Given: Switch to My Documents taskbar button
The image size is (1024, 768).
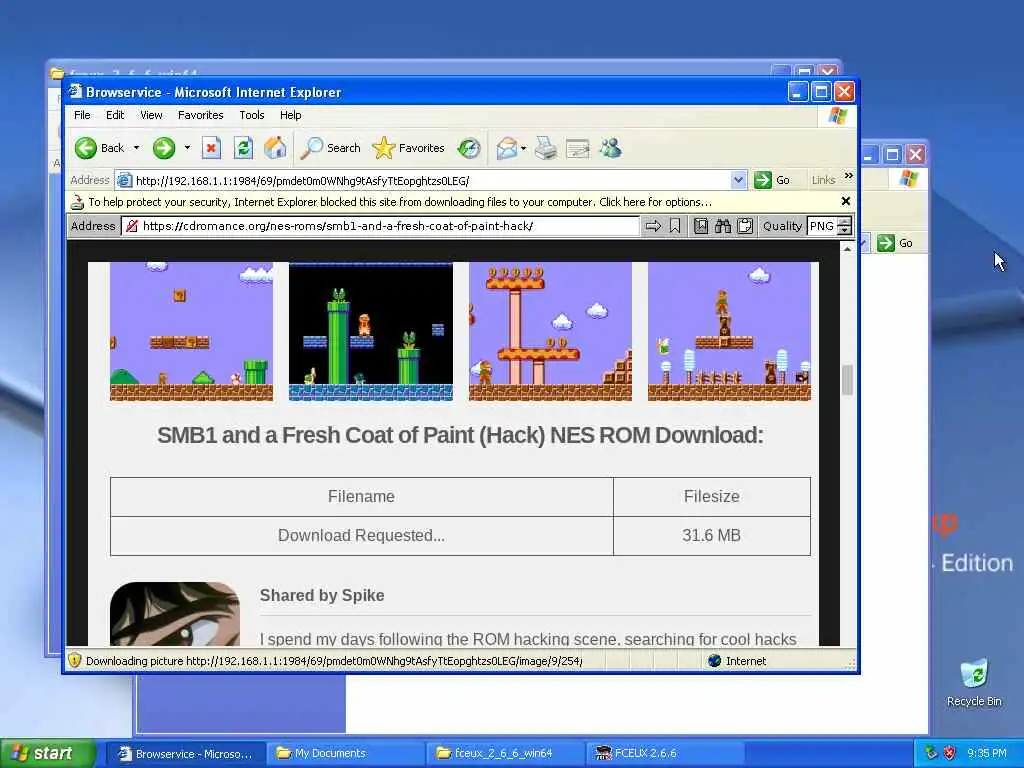Looking at the screenshot, I should tap(346, 754).
